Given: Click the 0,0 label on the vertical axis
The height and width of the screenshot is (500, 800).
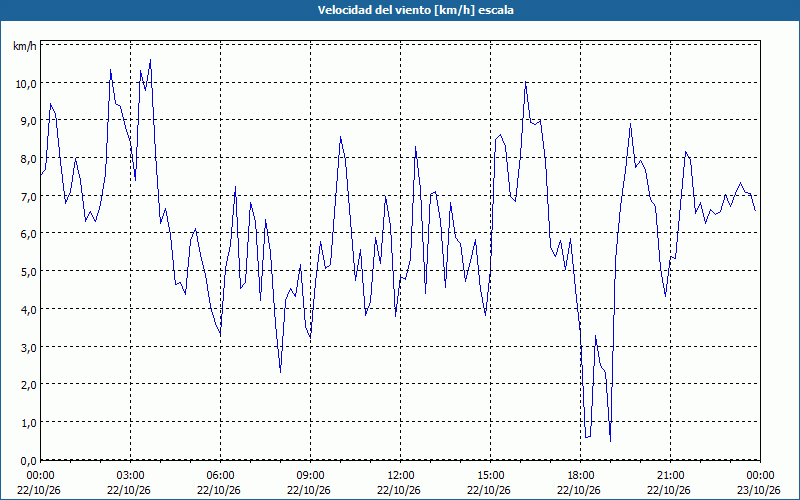Looking at the screenshot, I should click(x=28, y=461).
